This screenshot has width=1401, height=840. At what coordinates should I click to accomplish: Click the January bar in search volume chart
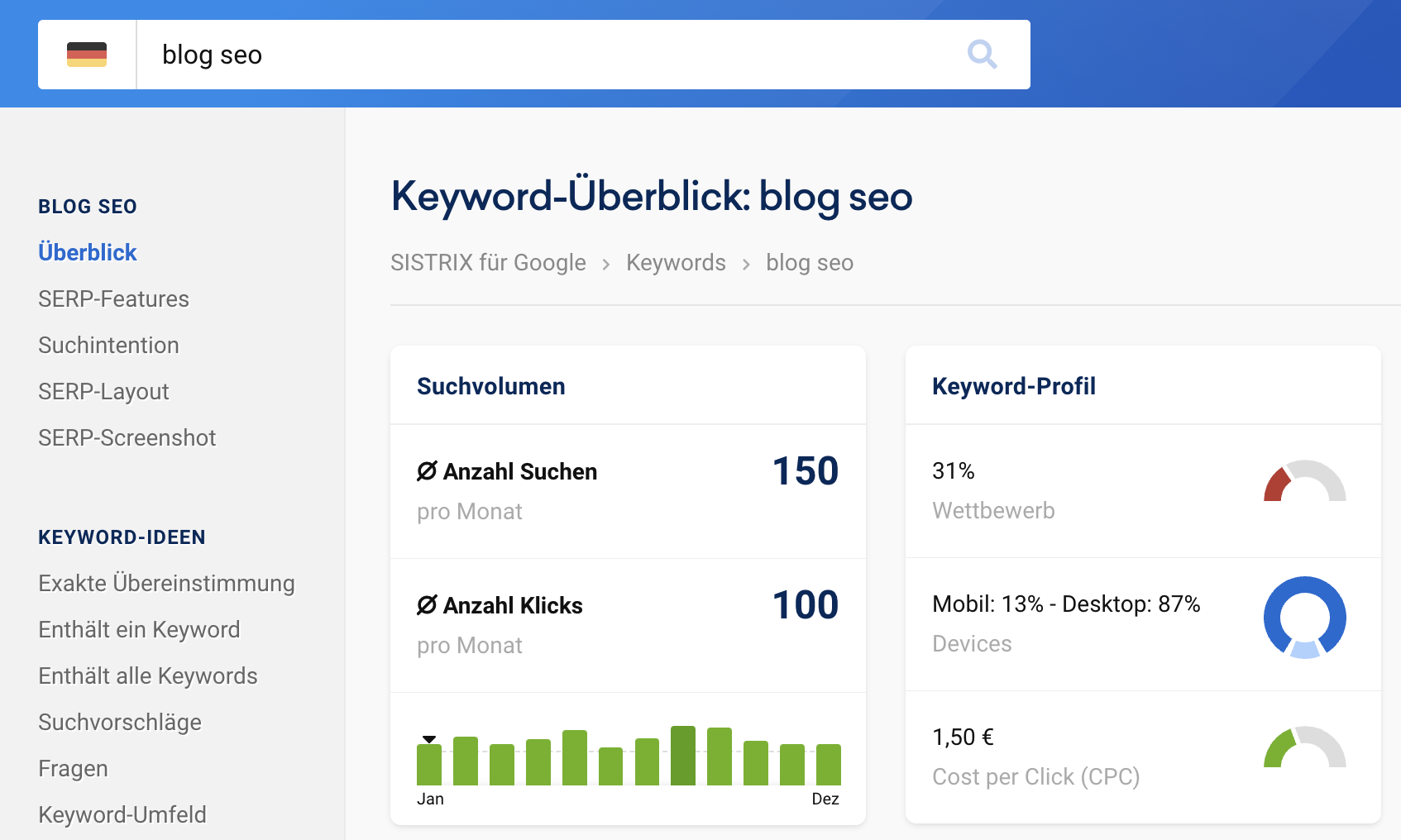[429, 765]
